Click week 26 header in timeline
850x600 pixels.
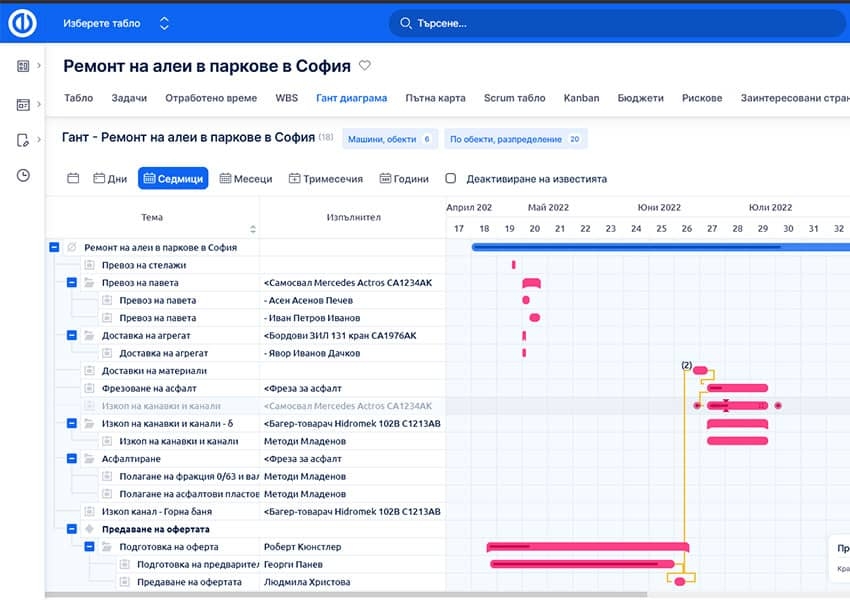(686, 229)
